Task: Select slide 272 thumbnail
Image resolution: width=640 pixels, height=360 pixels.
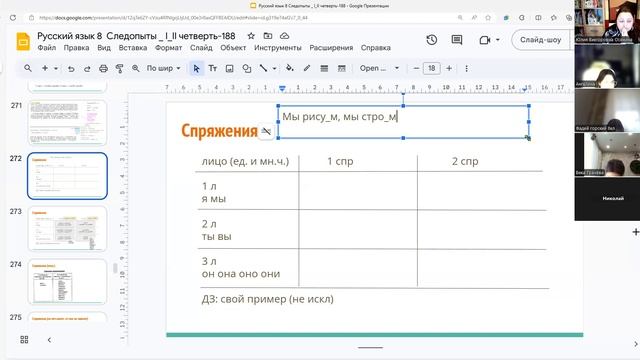Action: point(67,176)
